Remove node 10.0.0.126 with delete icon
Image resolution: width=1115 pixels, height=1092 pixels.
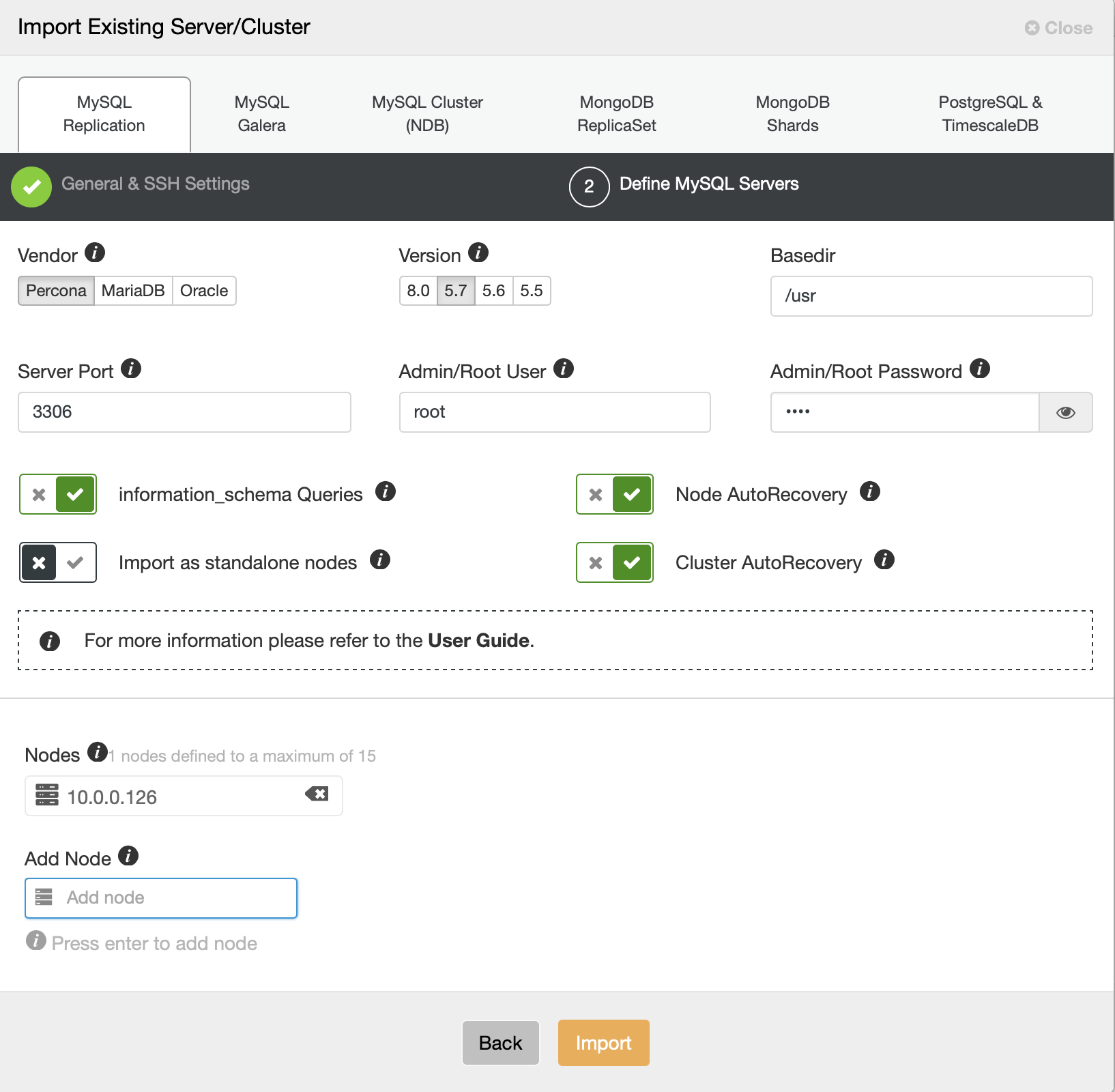tap(317, 794)
